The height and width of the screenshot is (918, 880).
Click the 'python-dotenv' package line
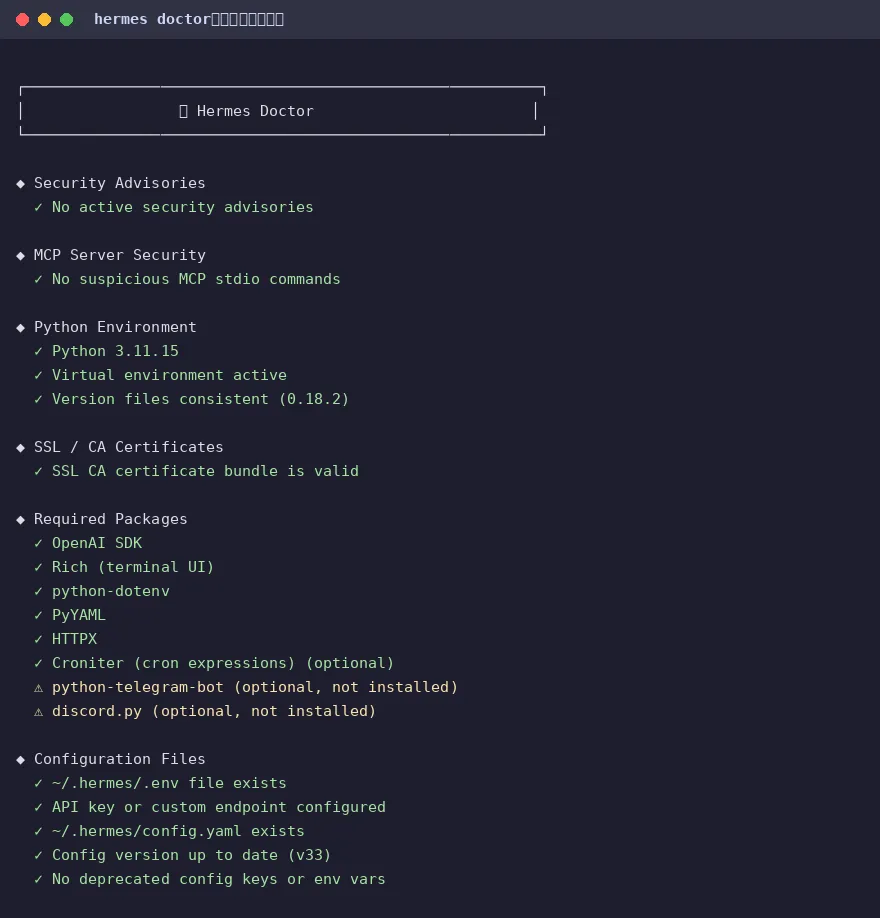pos(111,591)
